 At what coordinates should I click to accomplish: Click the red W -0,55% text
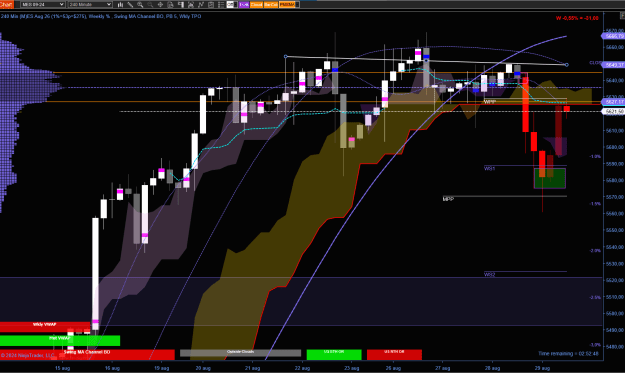pyautogui.click(x=577, y=18)
